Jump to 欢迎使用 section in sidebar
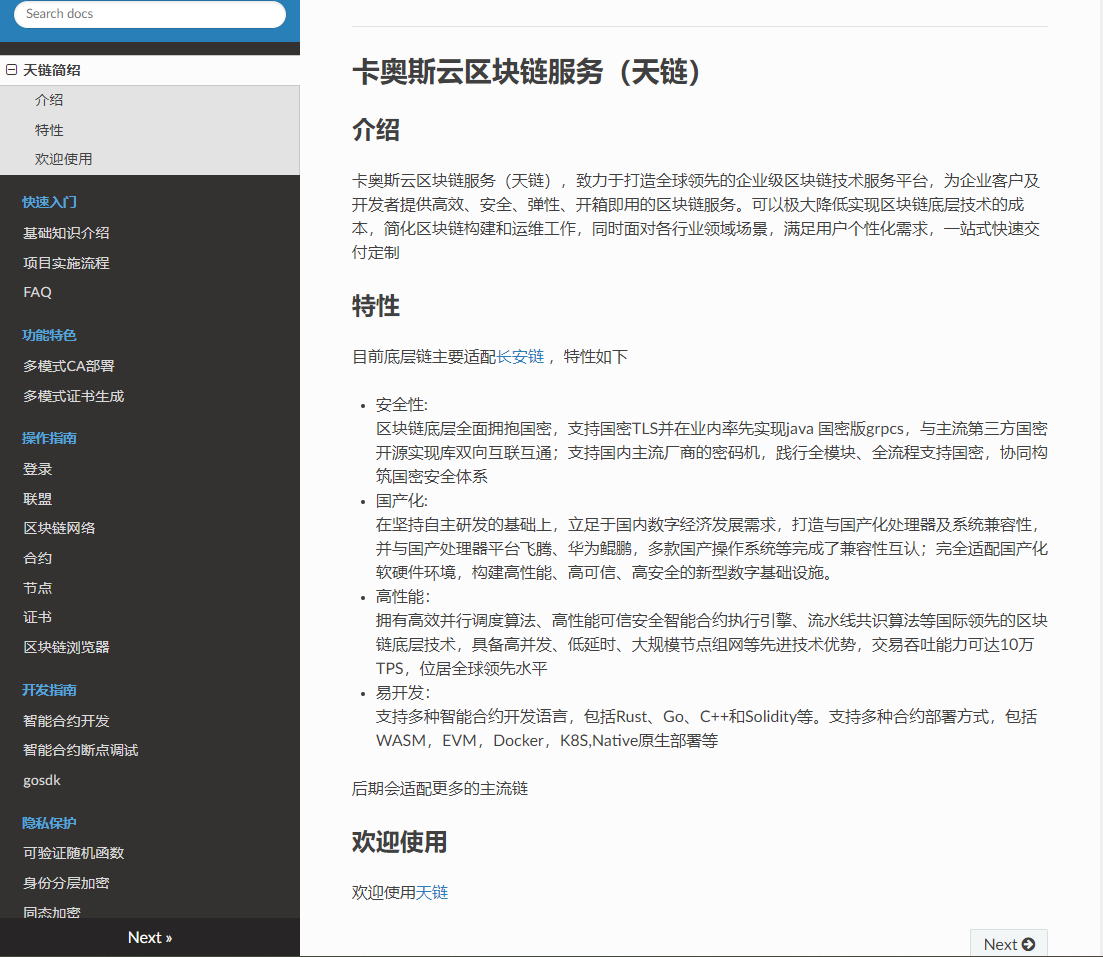Screen dimensions: 1103x957 (x=63, y=159)
